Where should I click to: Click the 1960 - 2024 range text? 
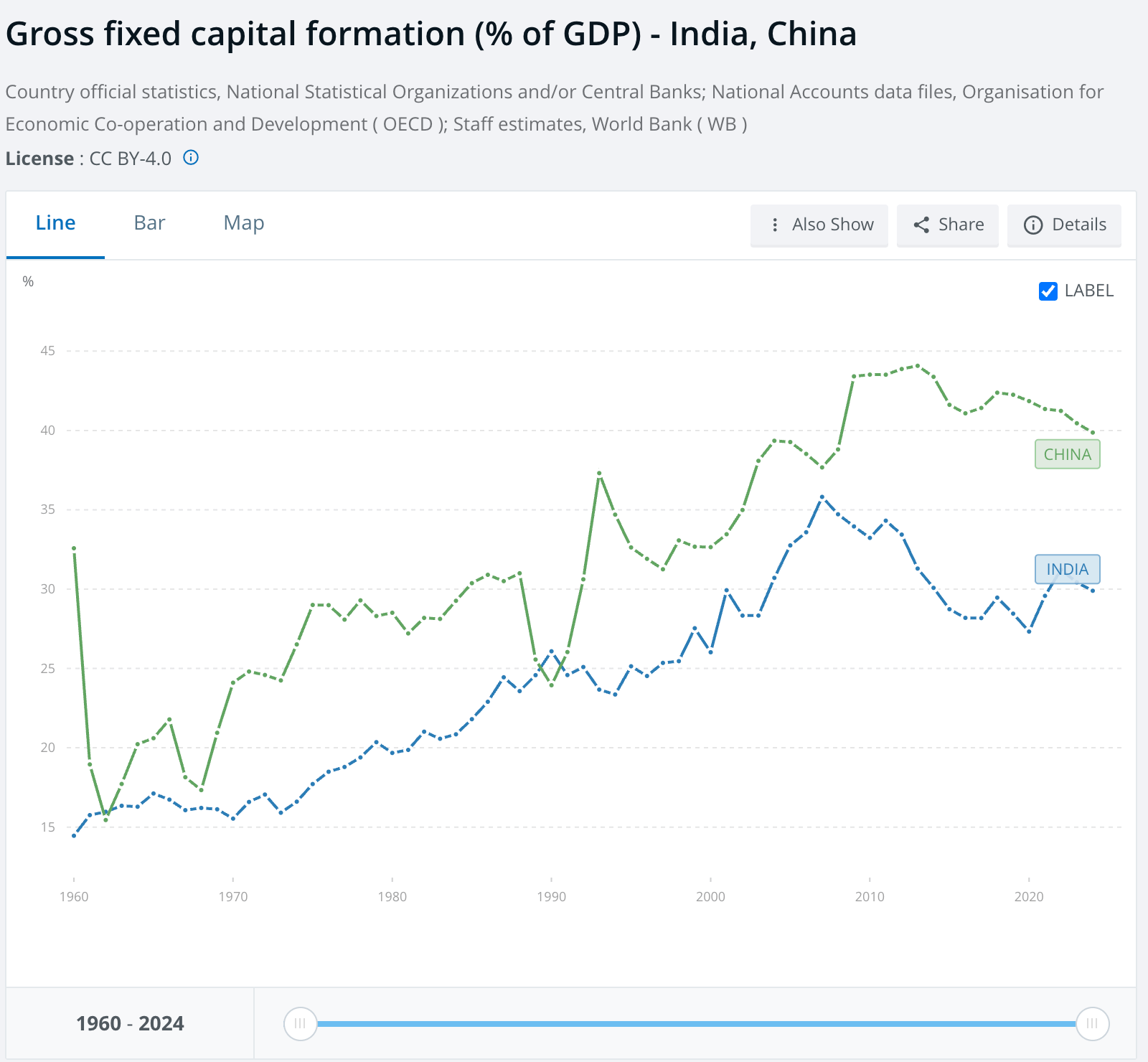[x=130, y=1023]
